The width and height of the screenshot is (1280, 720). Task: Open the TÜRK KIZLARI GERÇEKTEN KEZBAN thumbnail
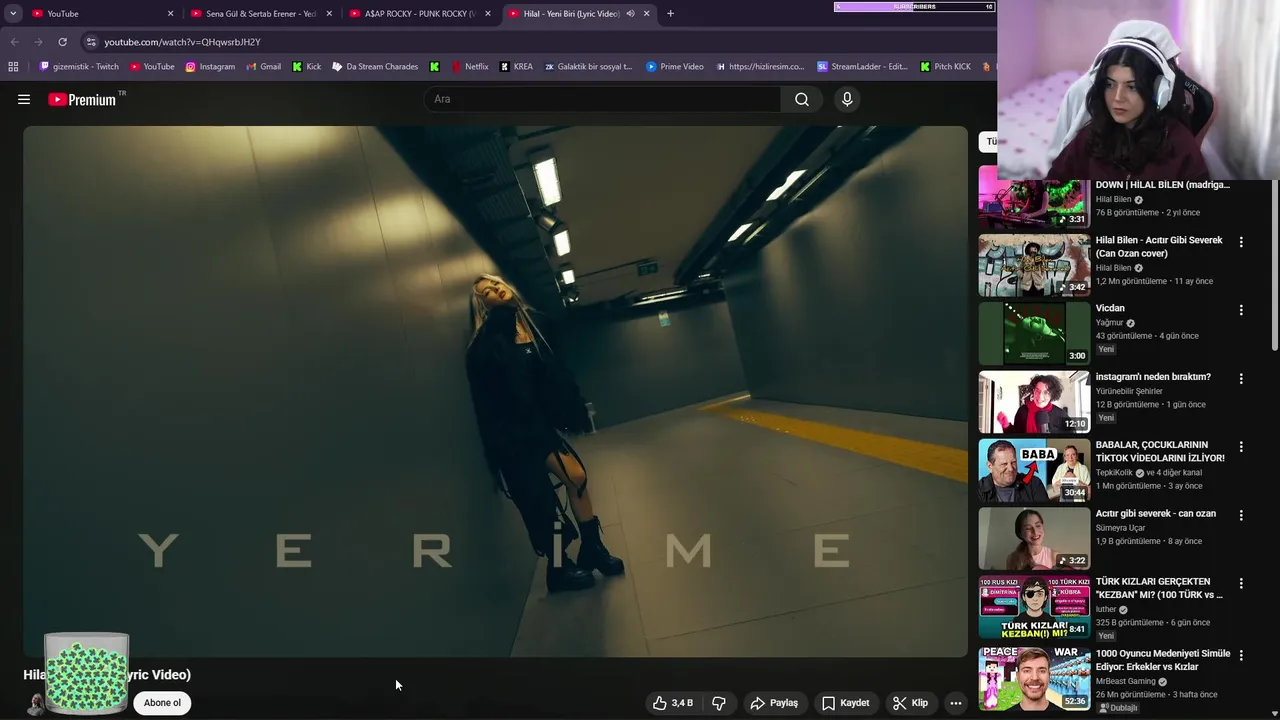pos(1034,607)
